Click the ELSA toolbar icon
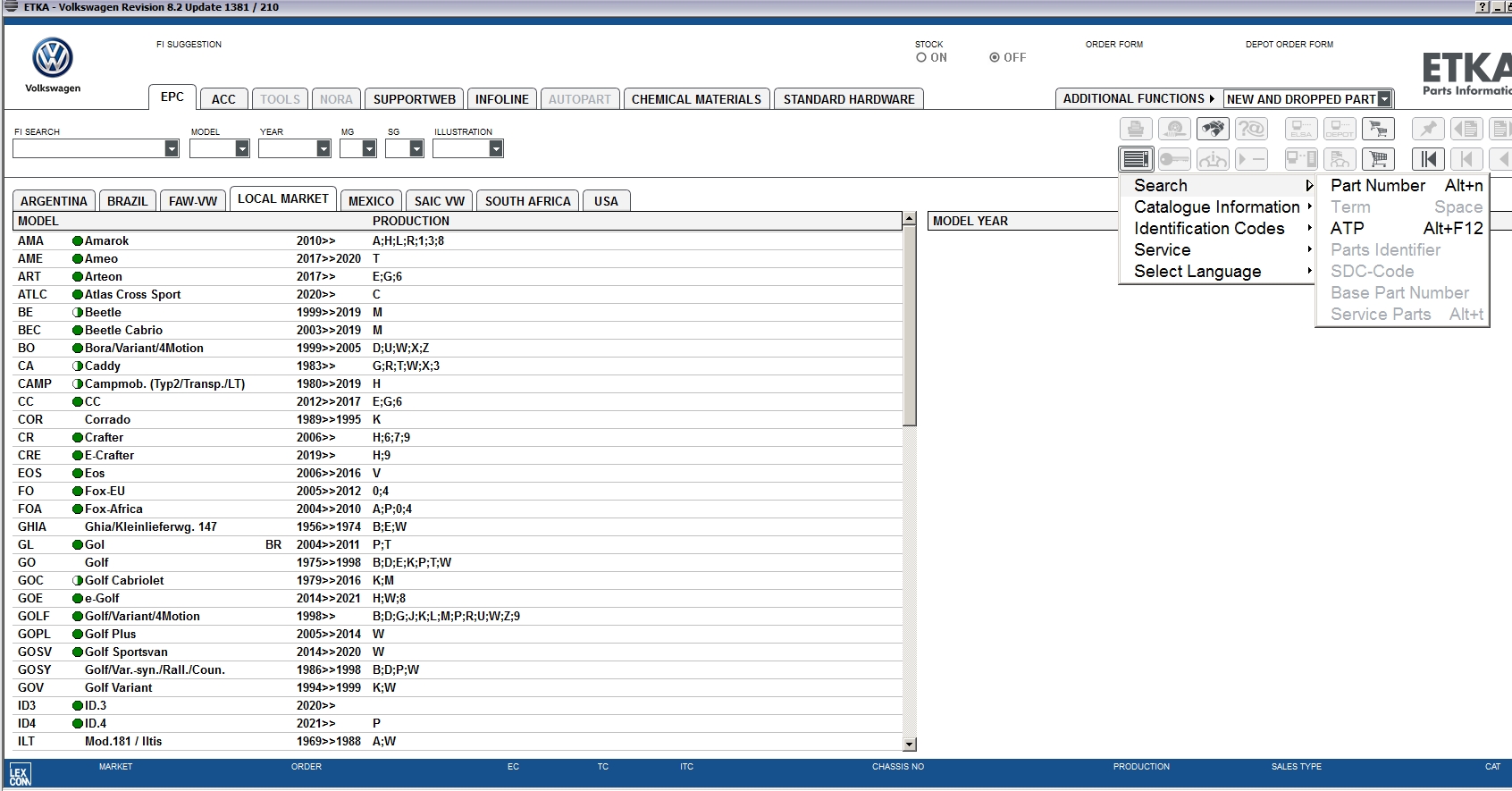Screen dimensions: 1512x791 coord(1301,130)
